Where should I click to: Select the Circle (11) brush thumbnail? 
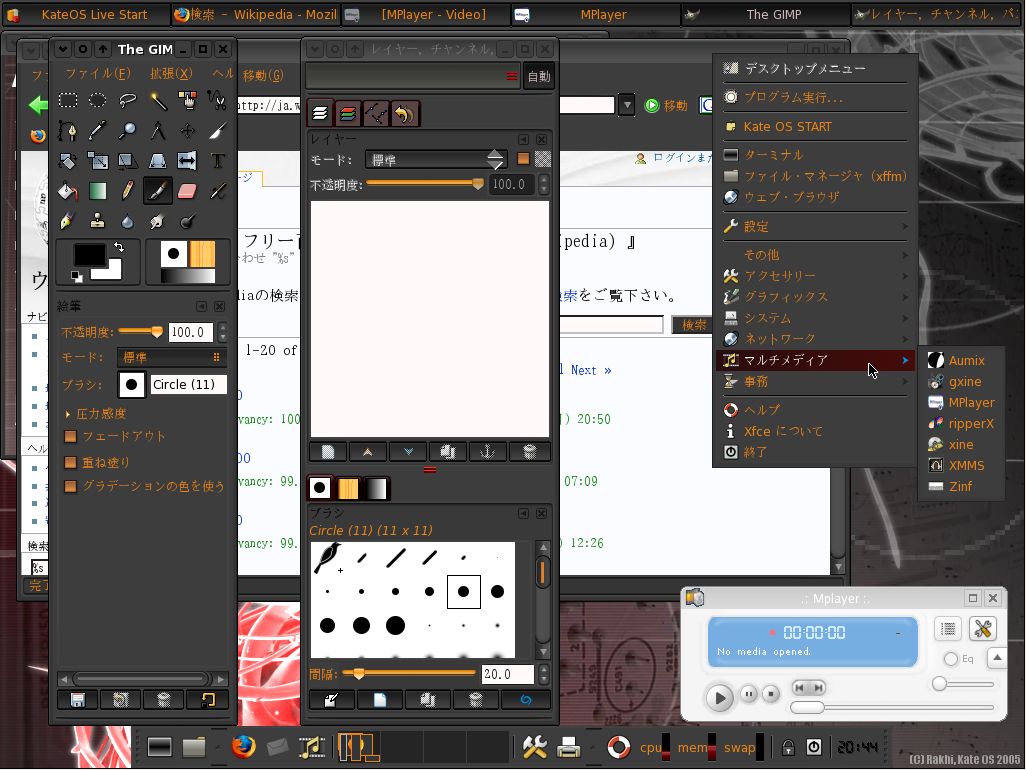[464, 592]
